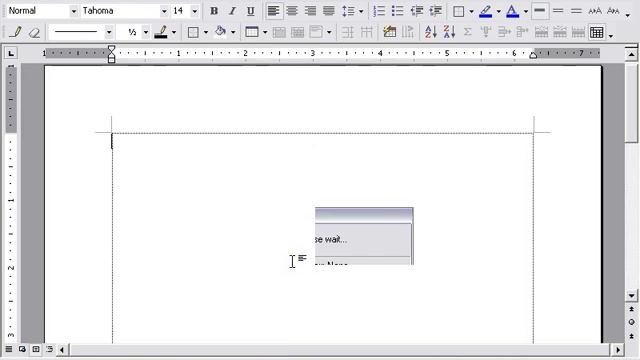Toggle Underline formatting
Viewport: 640px width, 360px height.
click(251, 11)
